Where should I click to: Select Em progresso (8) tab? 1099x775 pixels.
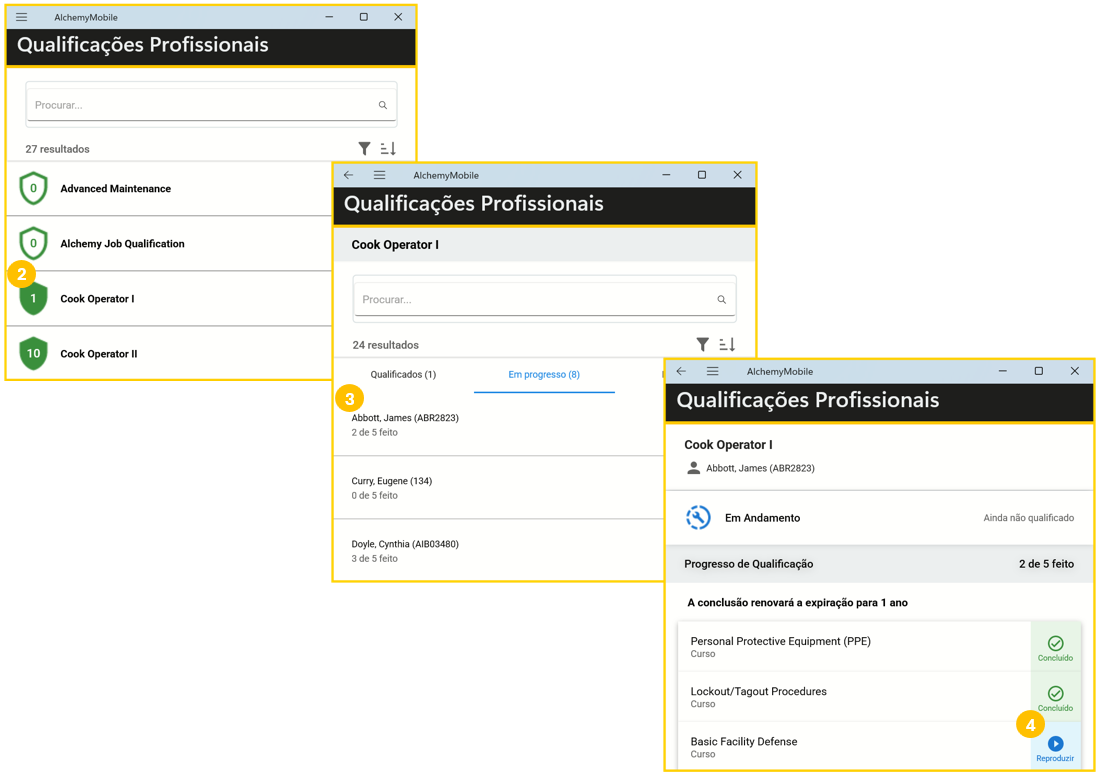click(543, 375)
